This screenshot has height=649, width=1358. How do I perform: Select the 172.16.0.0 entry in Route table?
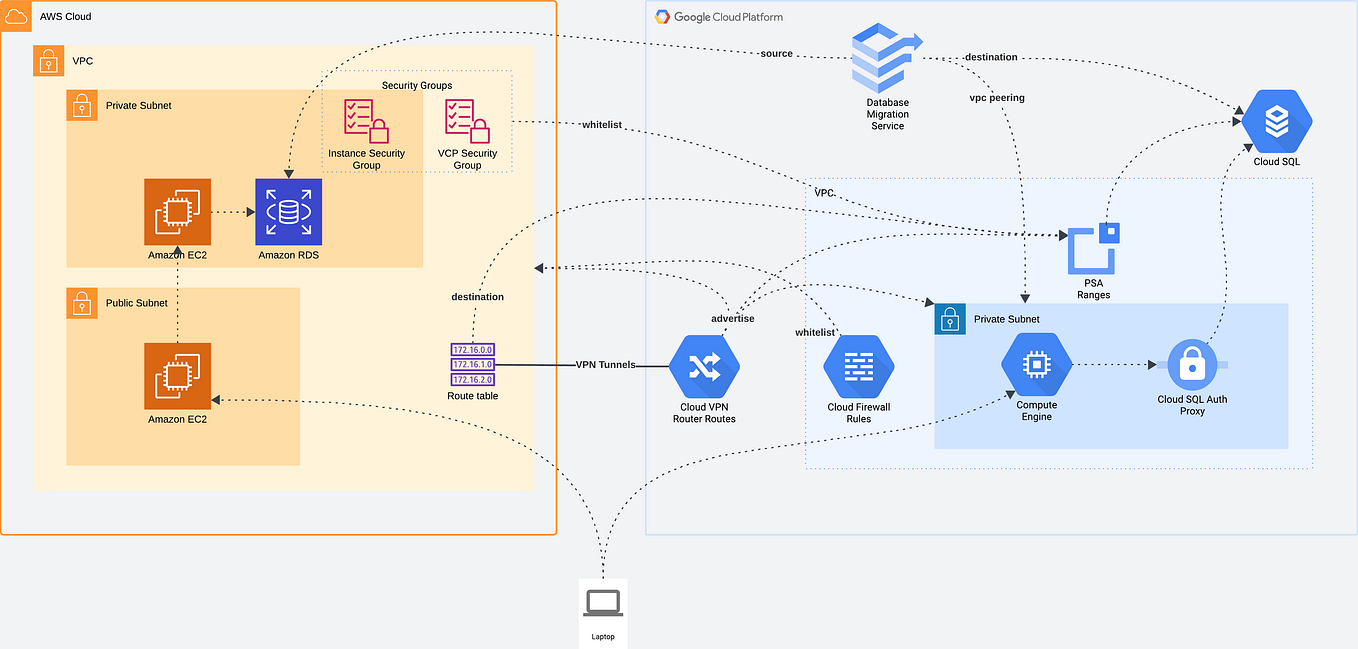[471, 349]
